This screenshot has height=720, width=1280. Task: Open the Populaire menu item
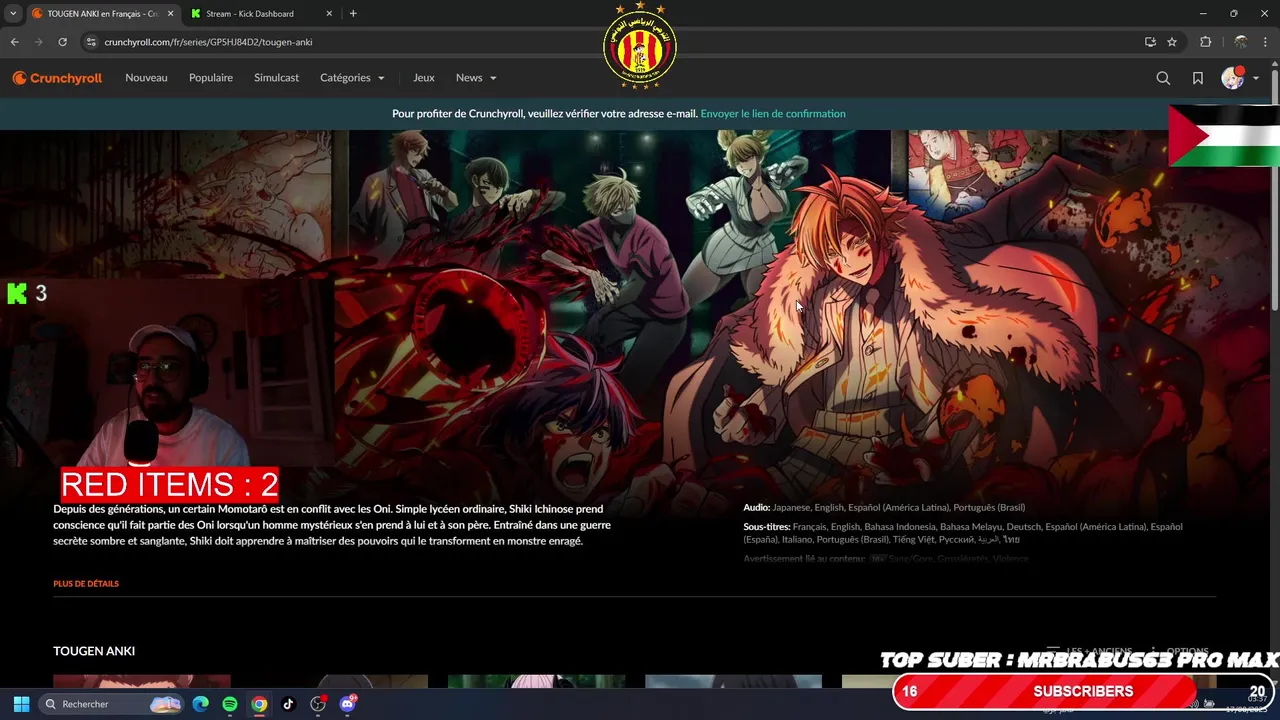[211, 78]
